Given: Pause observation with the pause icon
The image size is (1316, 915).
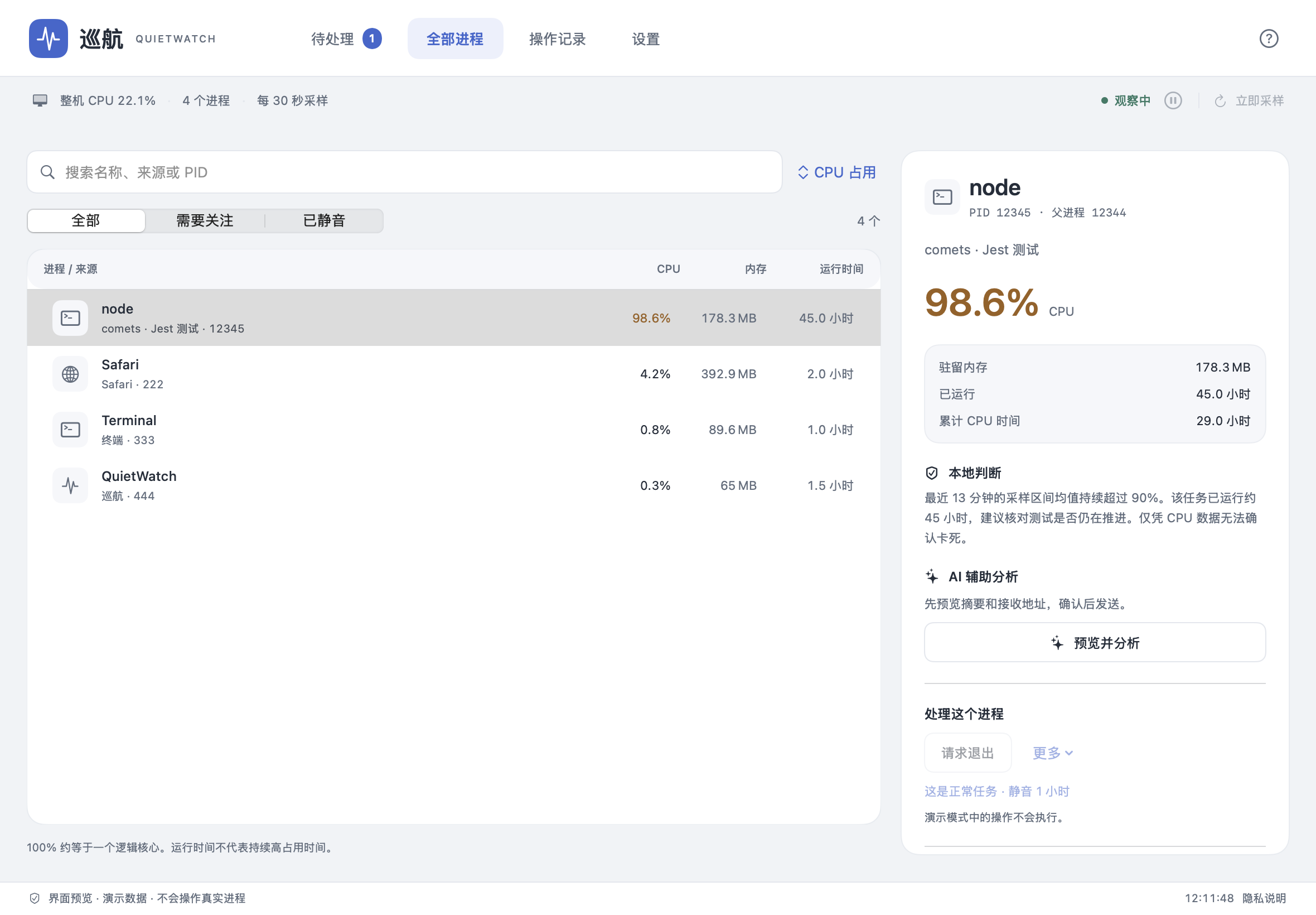Looking at the screenshot, I should click(x=1173, y=100).
